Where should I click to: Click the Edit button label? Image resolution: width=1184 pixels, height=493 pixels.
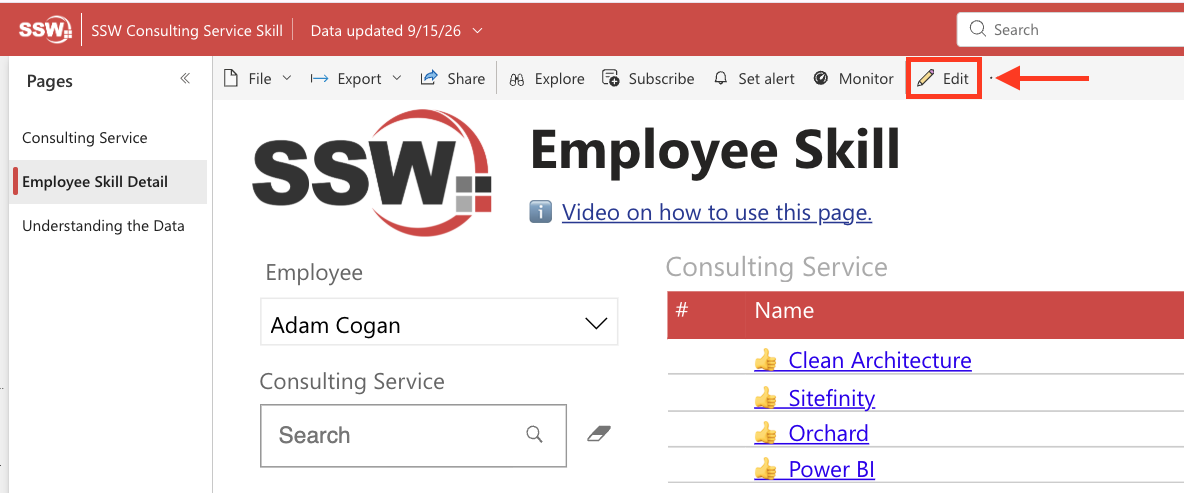pyautogui.click(x=956, y=79)
